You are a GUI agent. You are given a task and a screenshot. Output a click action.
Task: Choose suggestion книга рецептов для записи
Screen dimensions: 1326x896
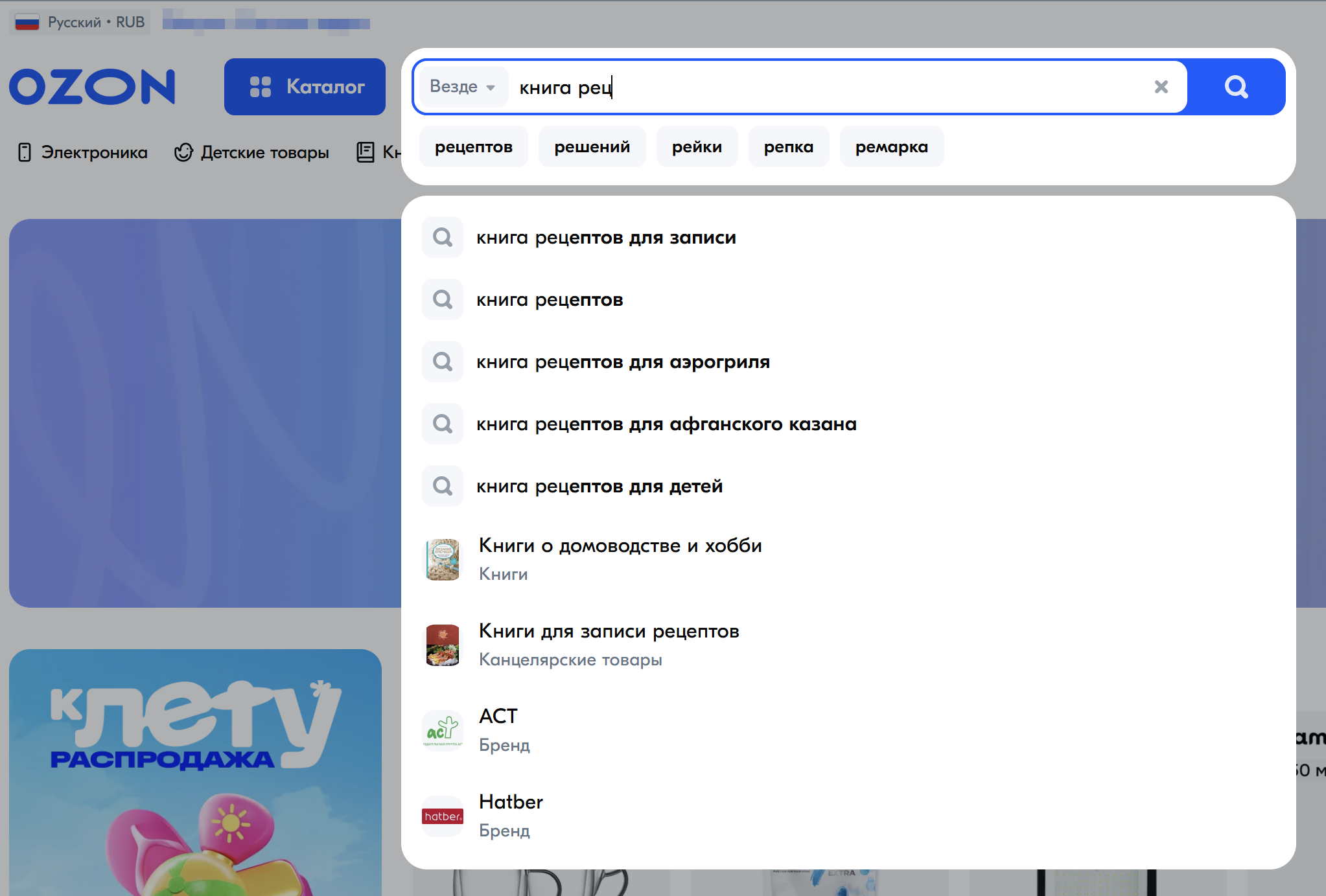pos(848,237)
